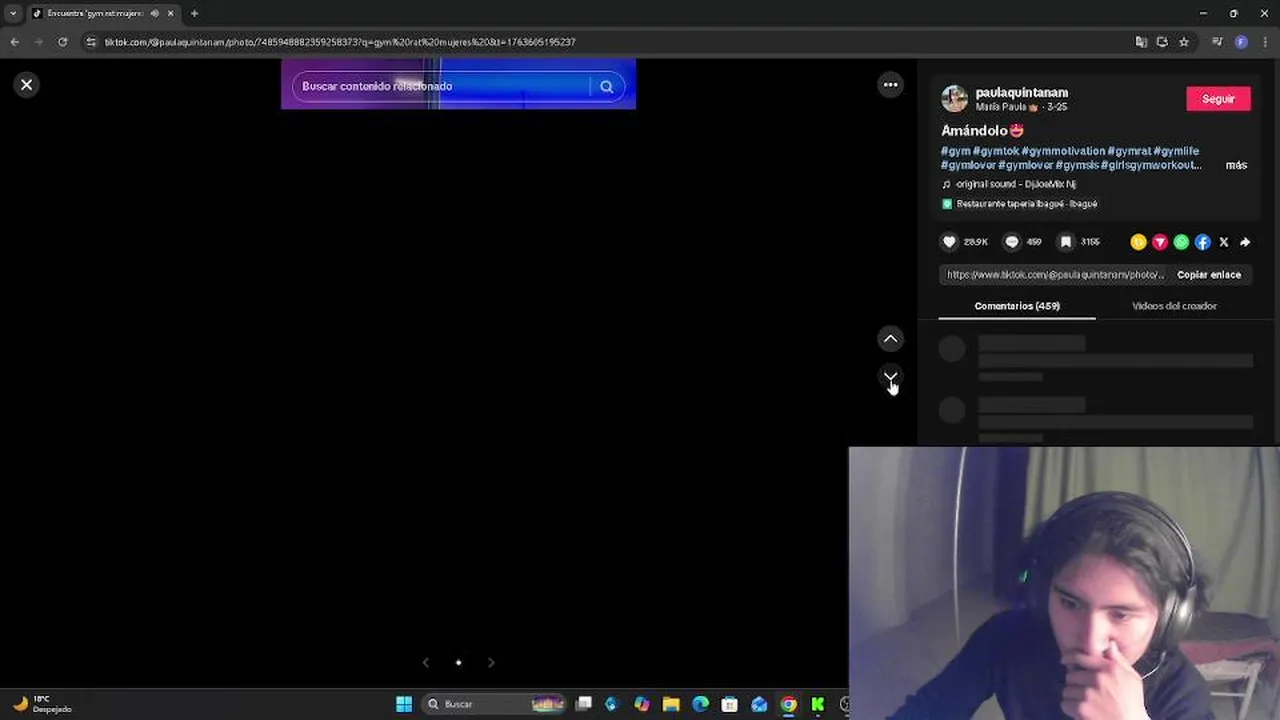This screenshot has height=720, width=1280.
Task: Open Chrome profile avatar
Action: [1241, 42]
